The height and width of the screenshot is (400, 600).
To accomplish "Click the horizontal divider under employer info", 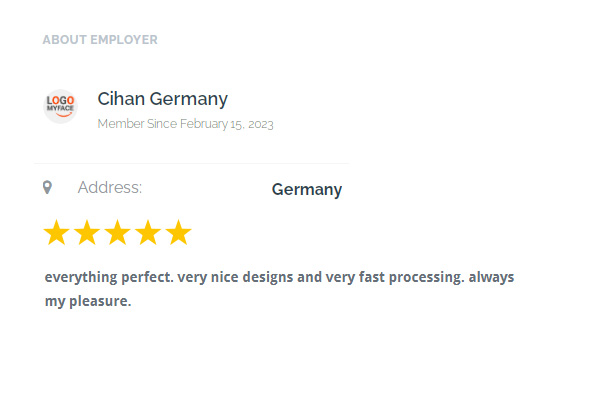I will 192,163.
